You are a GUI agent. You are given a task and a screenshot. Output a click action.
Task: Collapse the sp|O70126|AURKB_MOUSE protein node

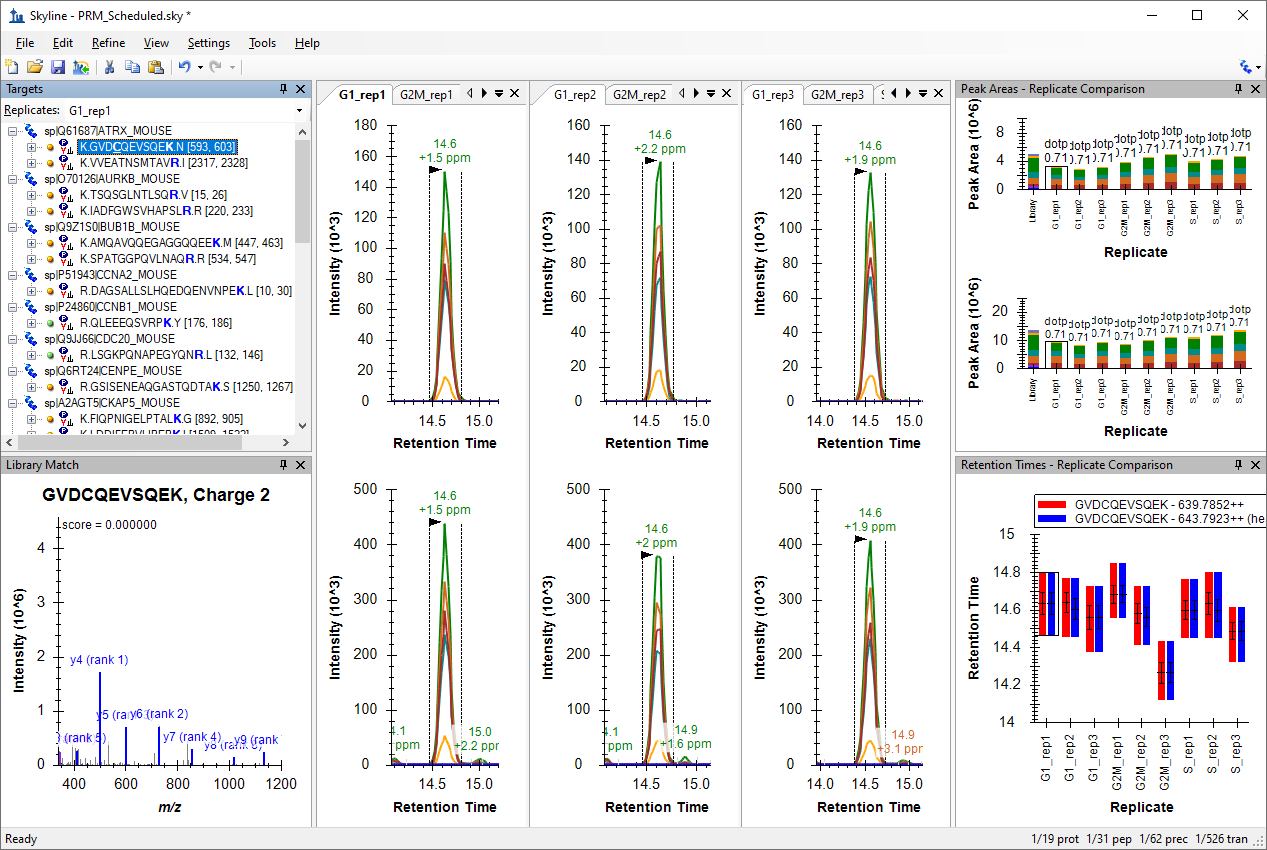pos(13,179)
